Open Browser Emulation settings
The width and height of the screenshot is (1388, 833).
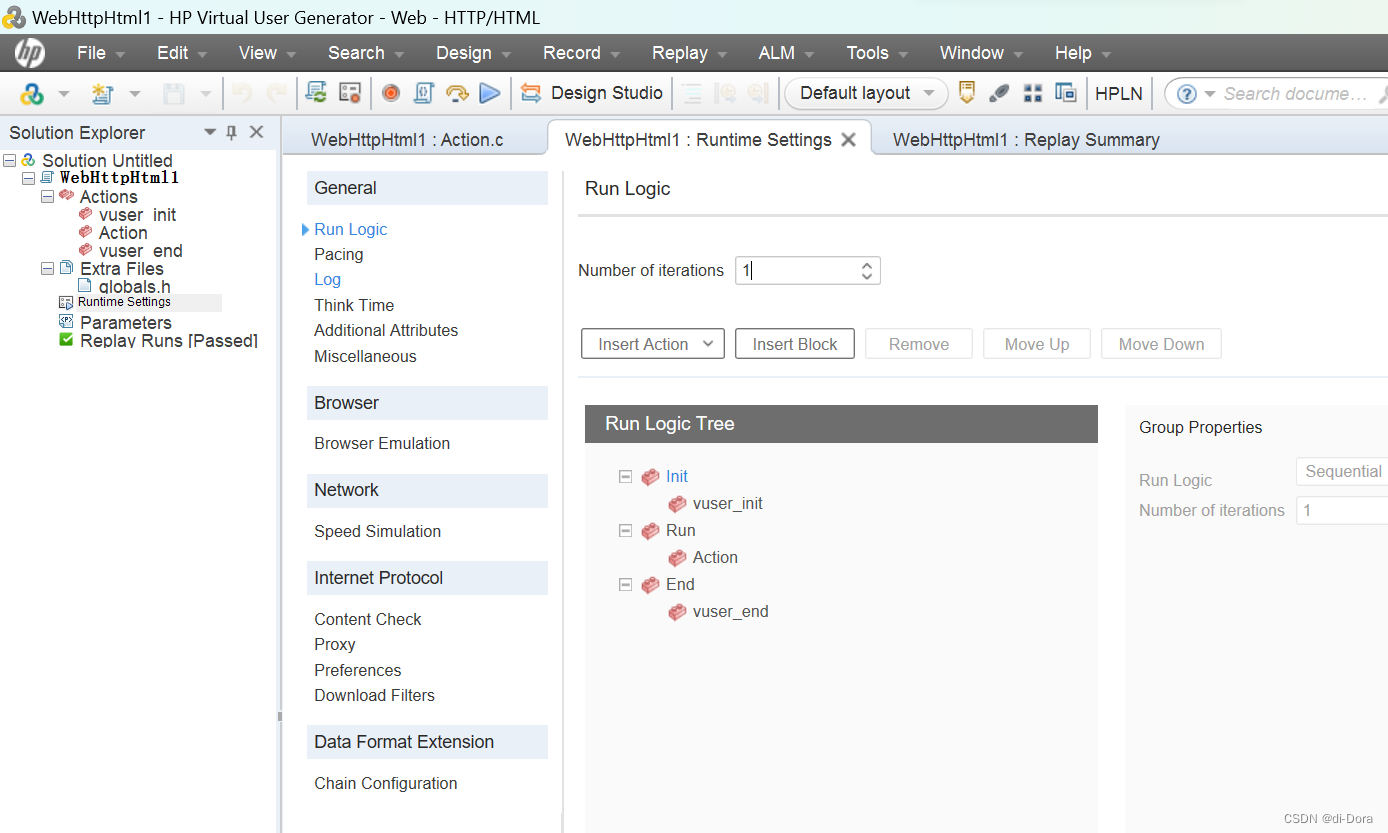point(382,443)
